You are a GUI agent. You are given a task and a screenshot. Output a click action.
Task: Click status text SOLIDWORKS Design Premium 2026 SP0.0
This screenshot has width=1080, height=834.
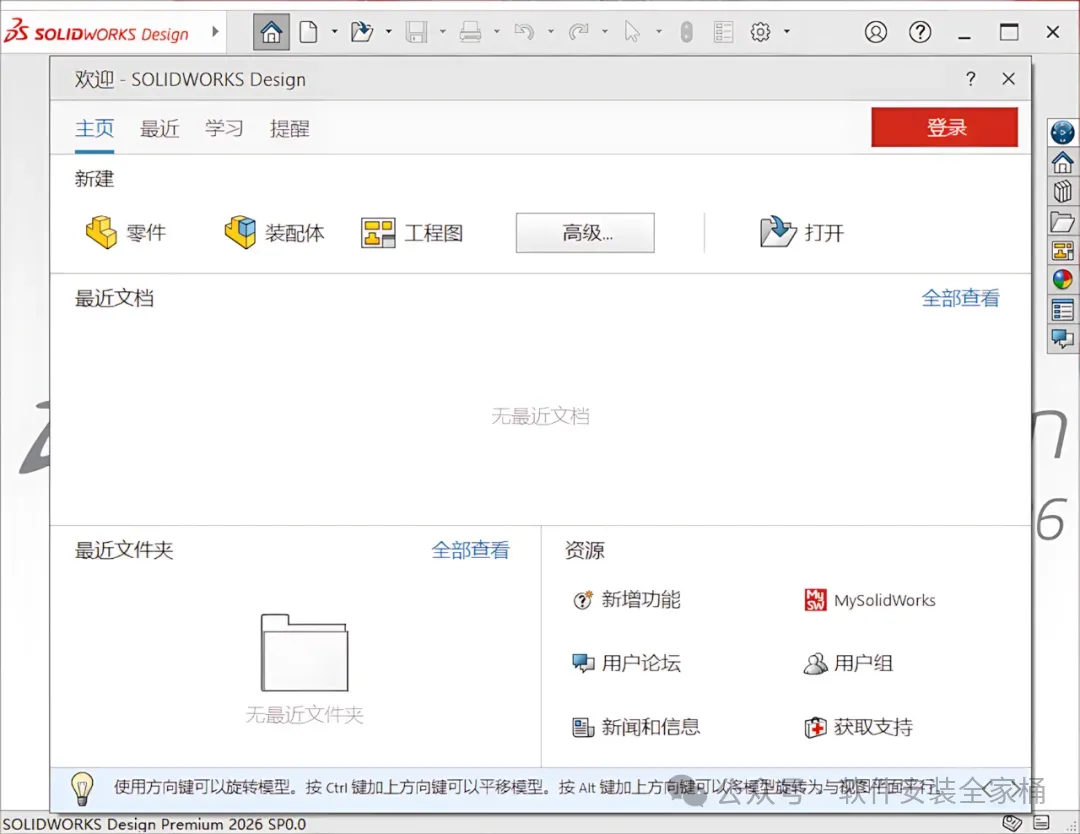point(154,824)
